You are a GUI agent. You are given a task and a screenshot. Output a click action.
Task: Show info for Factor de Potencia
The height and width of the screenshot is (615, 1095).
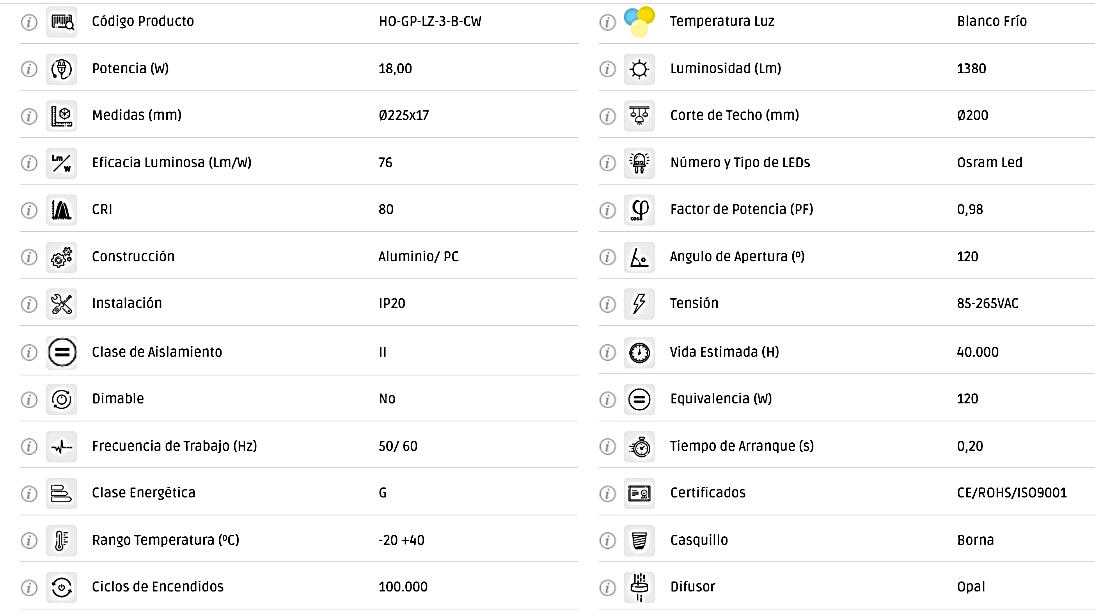coord(607,210)
